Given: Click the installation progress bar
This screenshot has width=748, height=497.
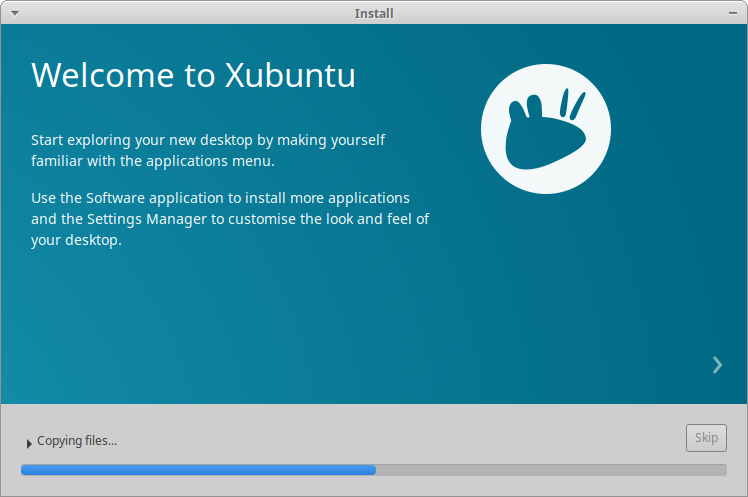Looking at the screenshot, I should pos(374,470).
